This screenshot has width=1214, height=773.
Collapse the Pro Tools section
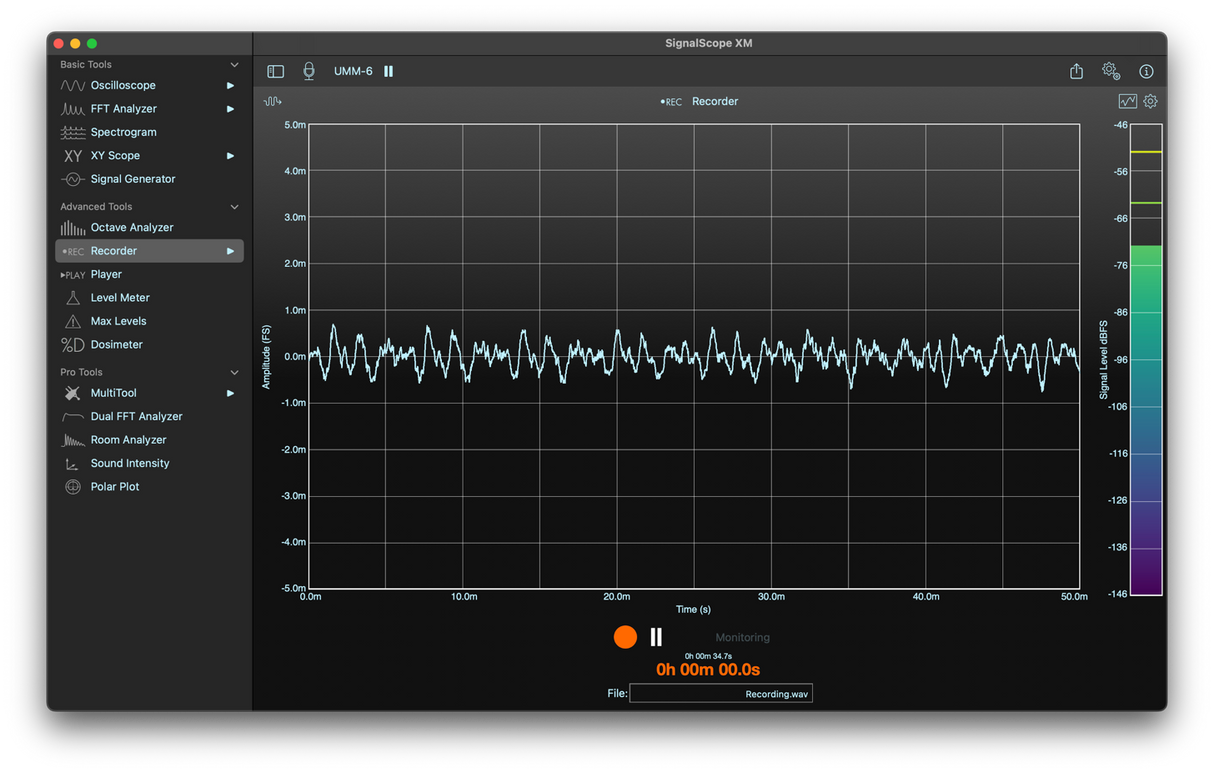point(234,372)
